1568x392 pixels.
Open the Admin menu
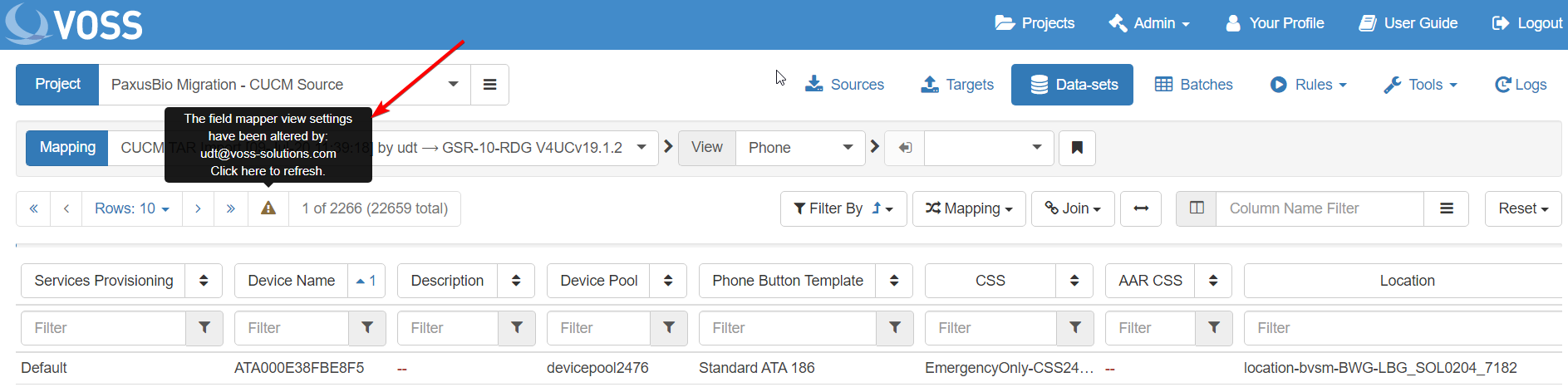(1149, 23)
